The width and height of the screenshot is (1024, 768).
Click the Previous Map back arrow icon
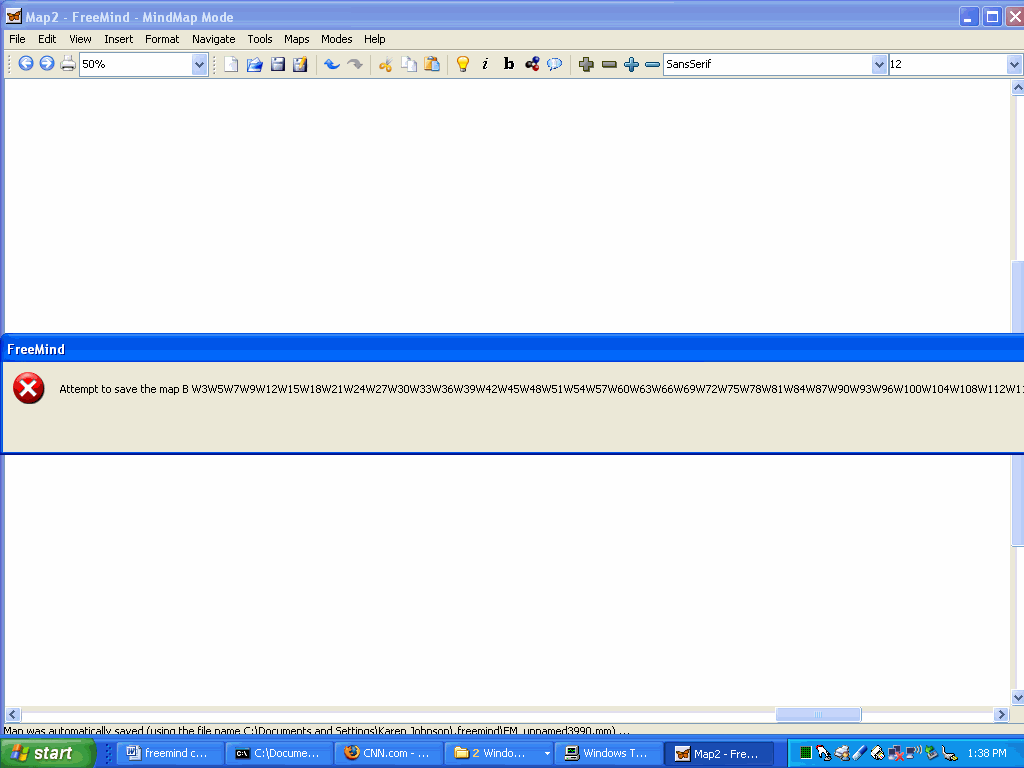(26, 64)
